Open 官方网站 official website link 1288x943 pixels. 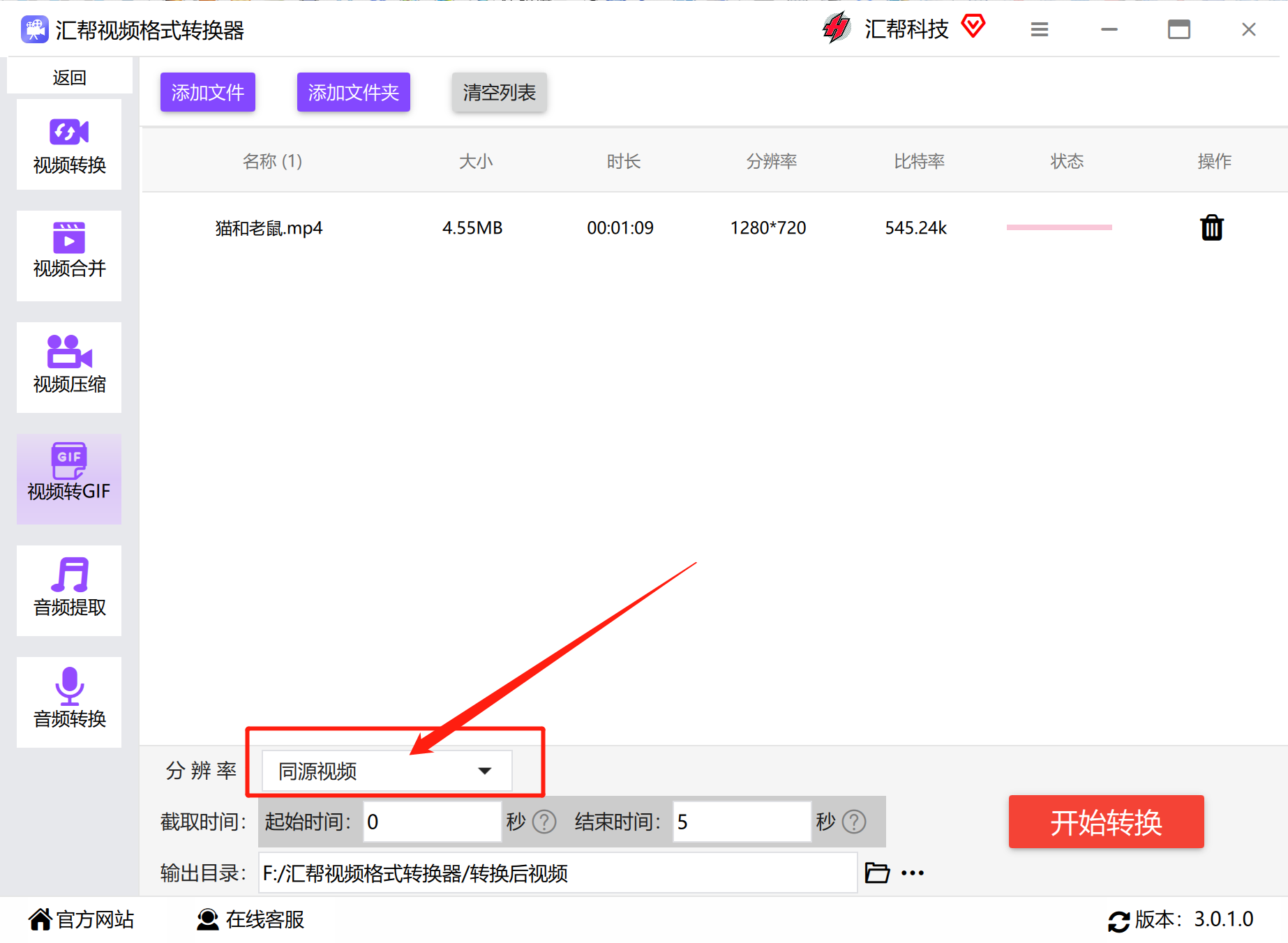pyautogui.click(x=81, y=919)
